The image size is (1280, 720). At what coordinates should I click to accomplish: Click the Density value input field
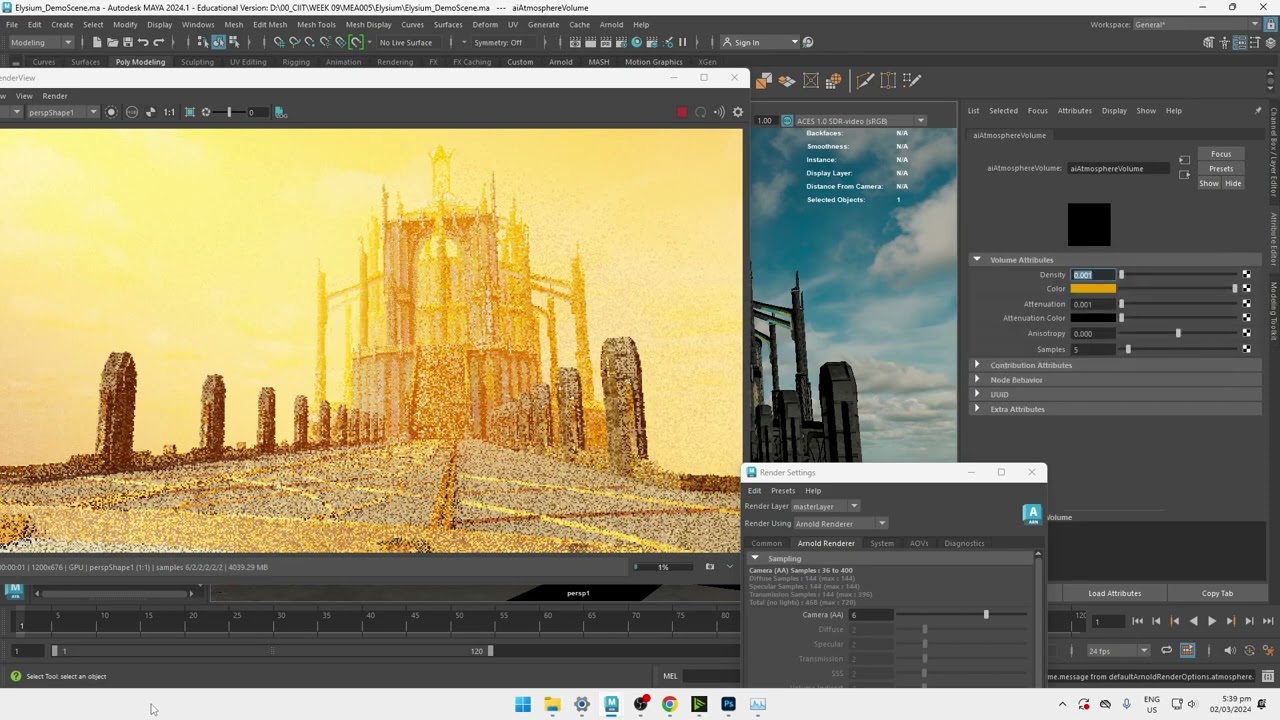[x=1093, y=274]
